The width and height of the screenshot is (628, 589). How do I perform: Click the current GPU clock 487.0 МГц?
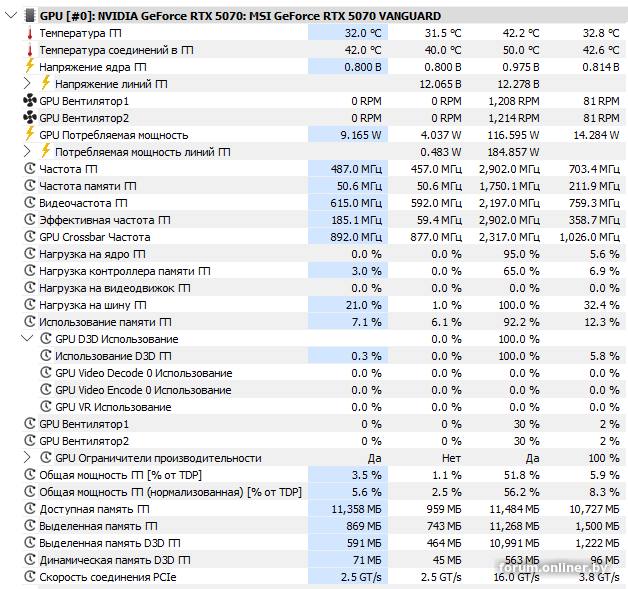click(356, 169)
